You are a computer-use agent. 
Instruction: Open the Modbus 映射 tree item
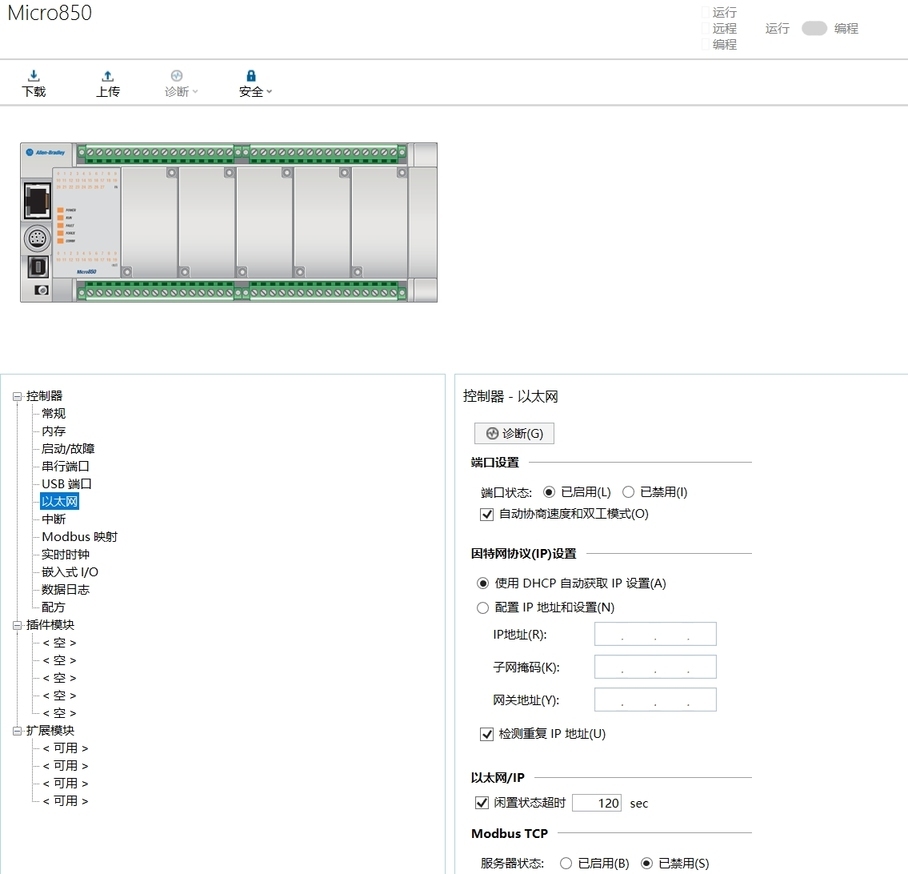click(79, 537)
